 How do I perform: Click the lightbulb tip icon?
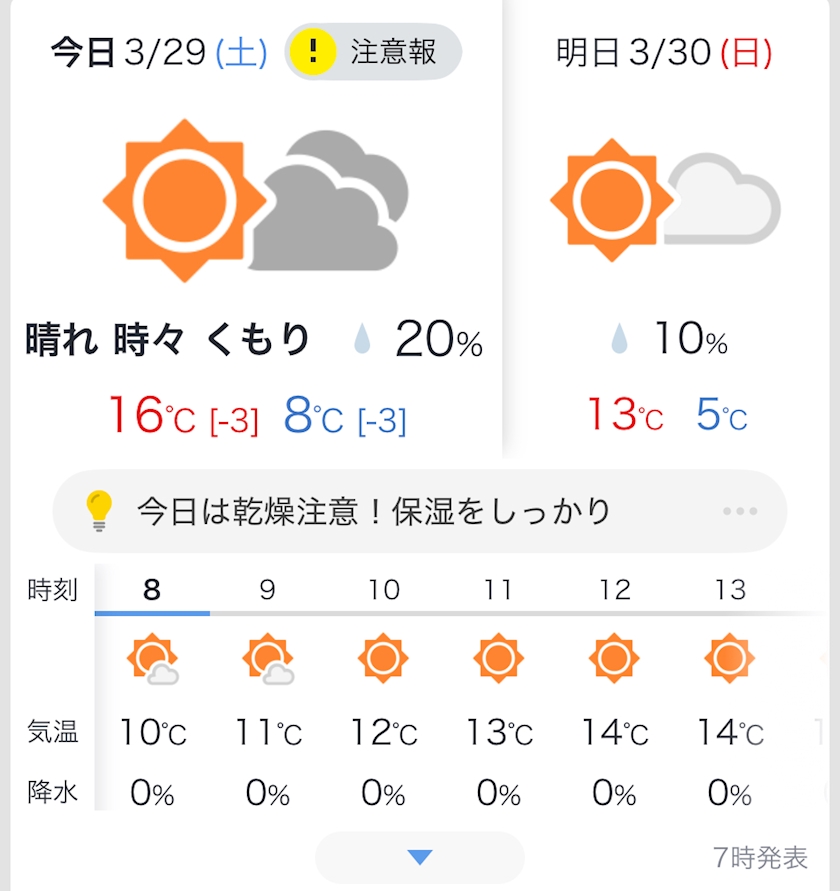click(98, 511)
